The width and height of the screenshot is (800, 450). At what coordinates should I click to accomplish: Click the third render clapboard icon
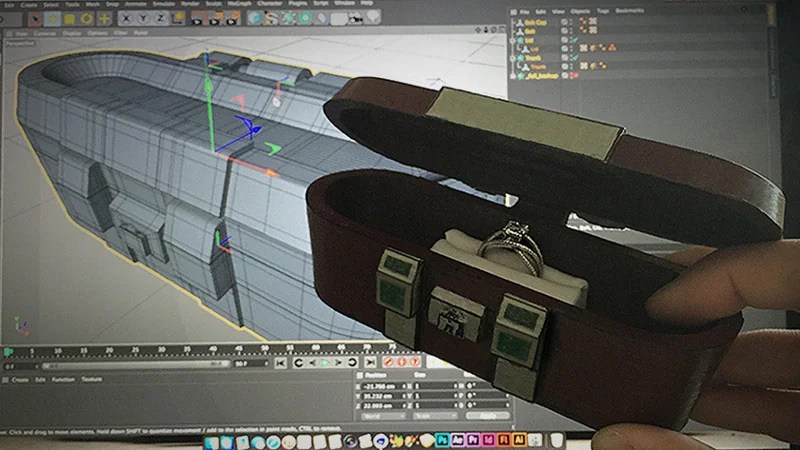(x=232, y=19)
